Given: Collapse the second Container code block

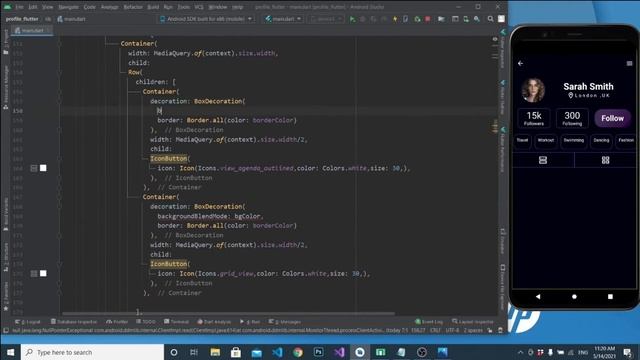Looking at the screenshot, I should click(x=60, y=197).
